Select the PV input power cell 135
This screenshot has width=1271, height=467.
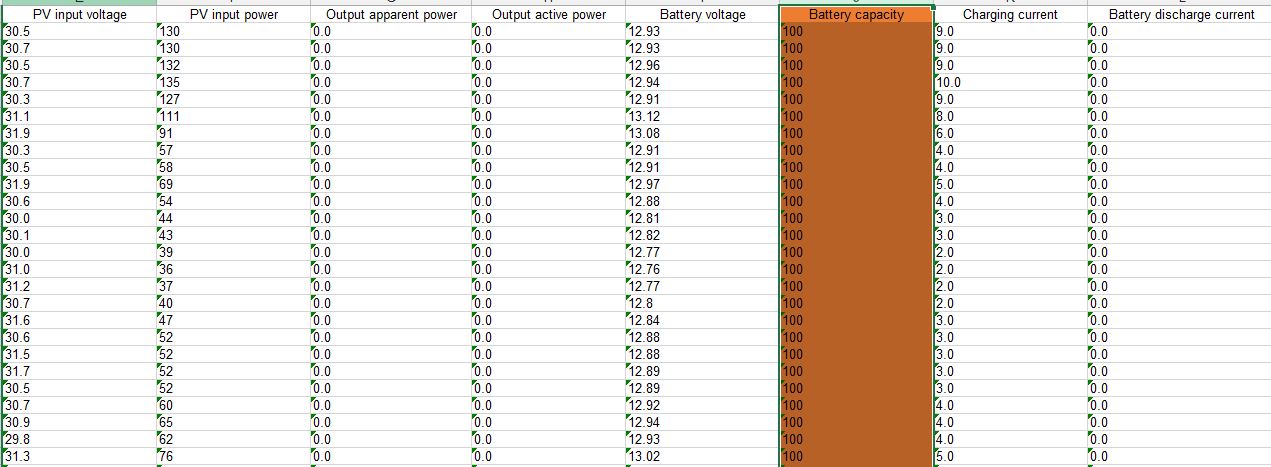tap(232, 82)
